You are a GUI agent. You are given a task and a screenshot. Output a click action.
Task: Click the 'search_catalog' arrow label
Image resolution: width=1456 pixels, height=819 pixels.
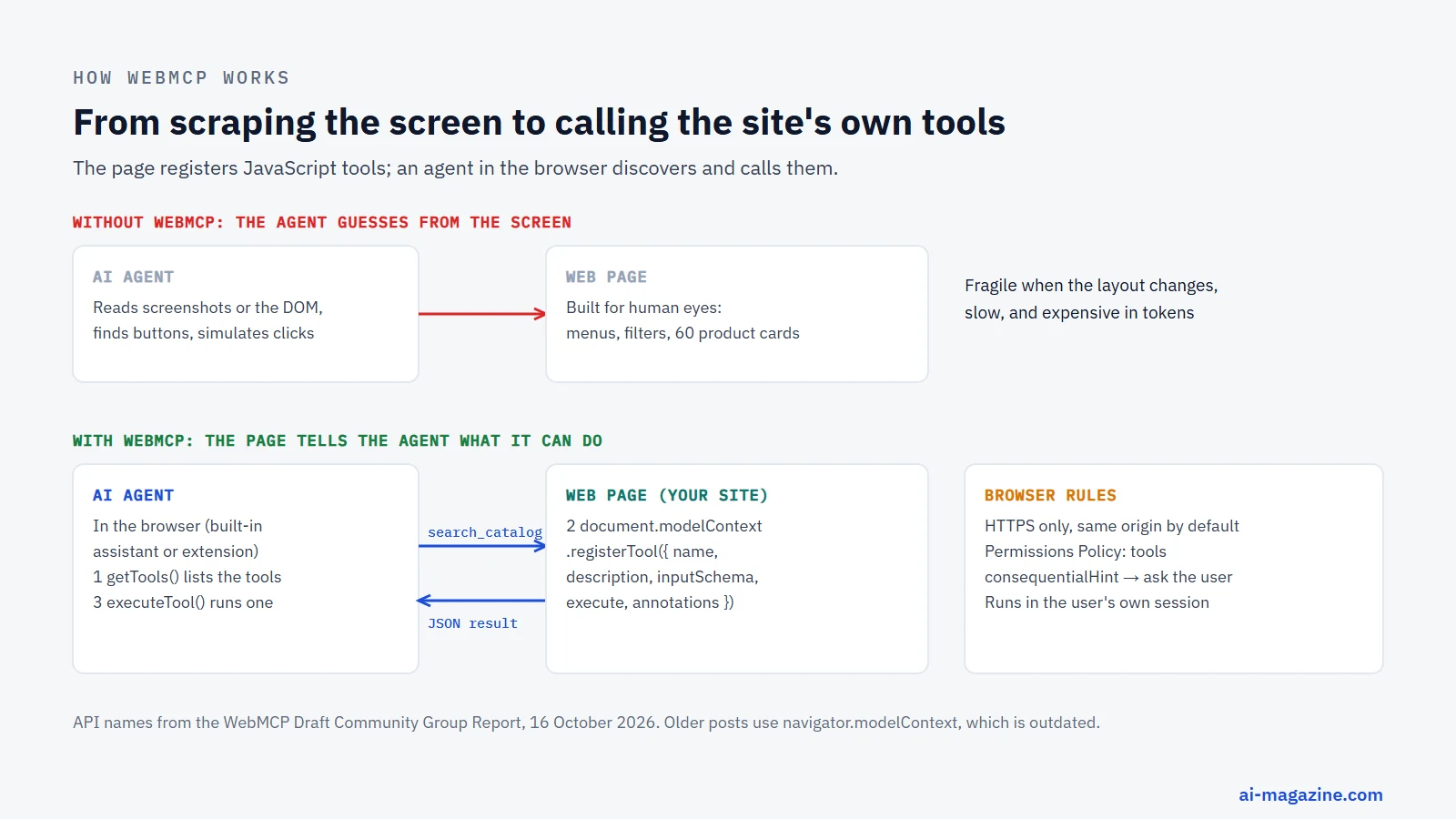pyautogui.click(x=485, y=532)
